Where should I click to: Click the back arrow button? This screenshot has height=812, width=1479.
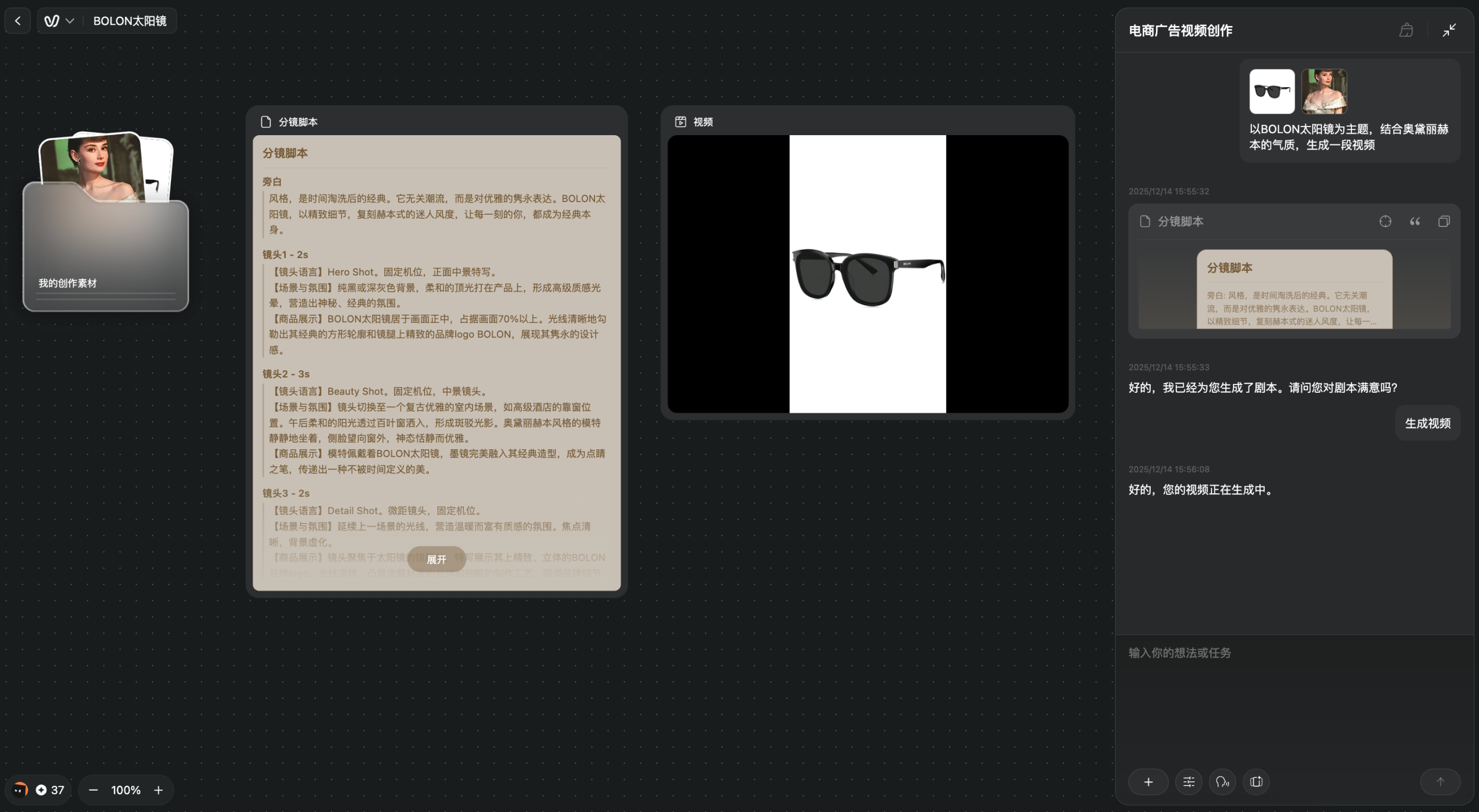click(x=18, y=21)
